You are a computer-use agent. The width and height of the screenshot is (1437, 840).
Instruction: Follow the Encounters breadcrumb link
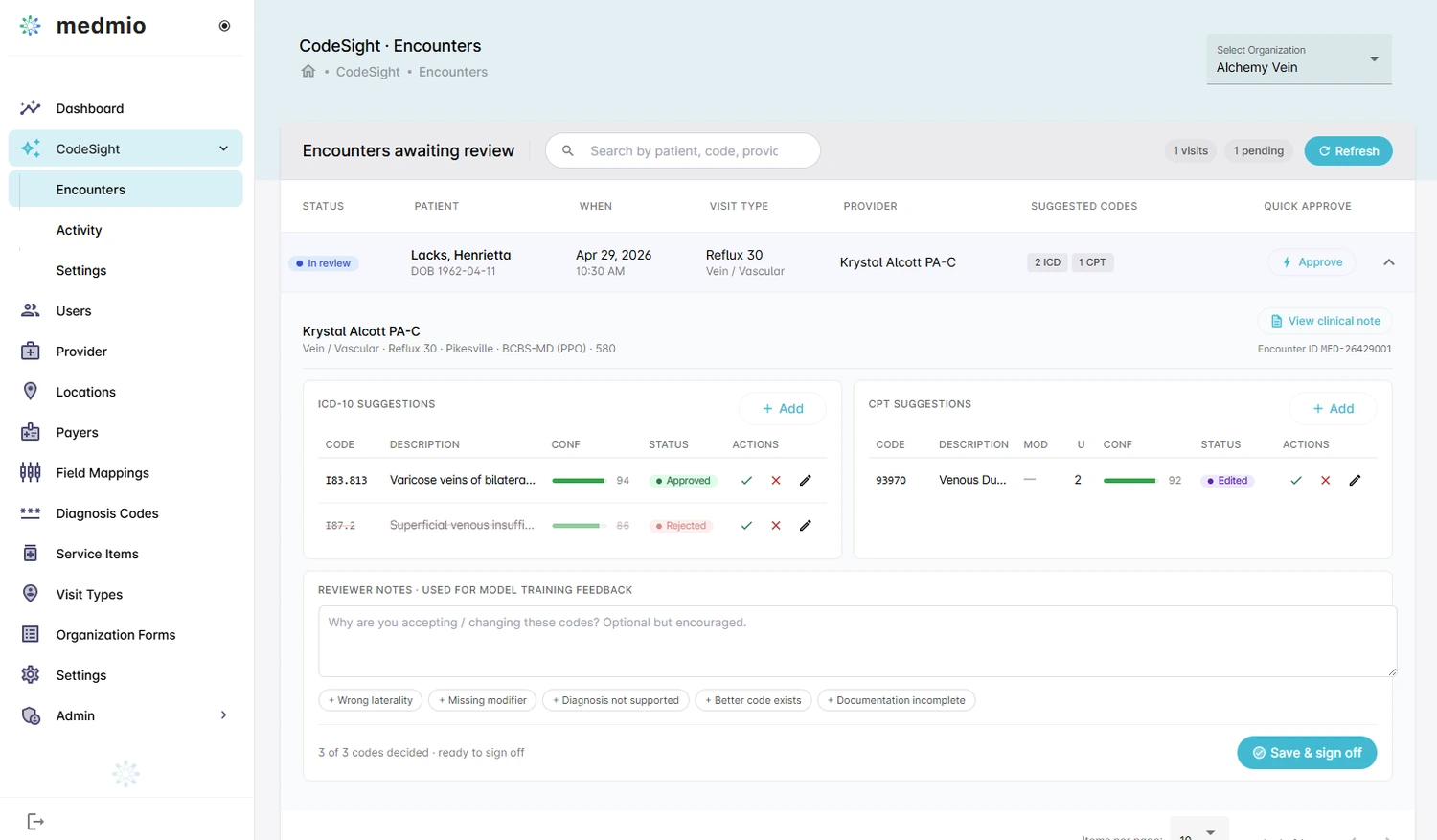tap(453, 72)
